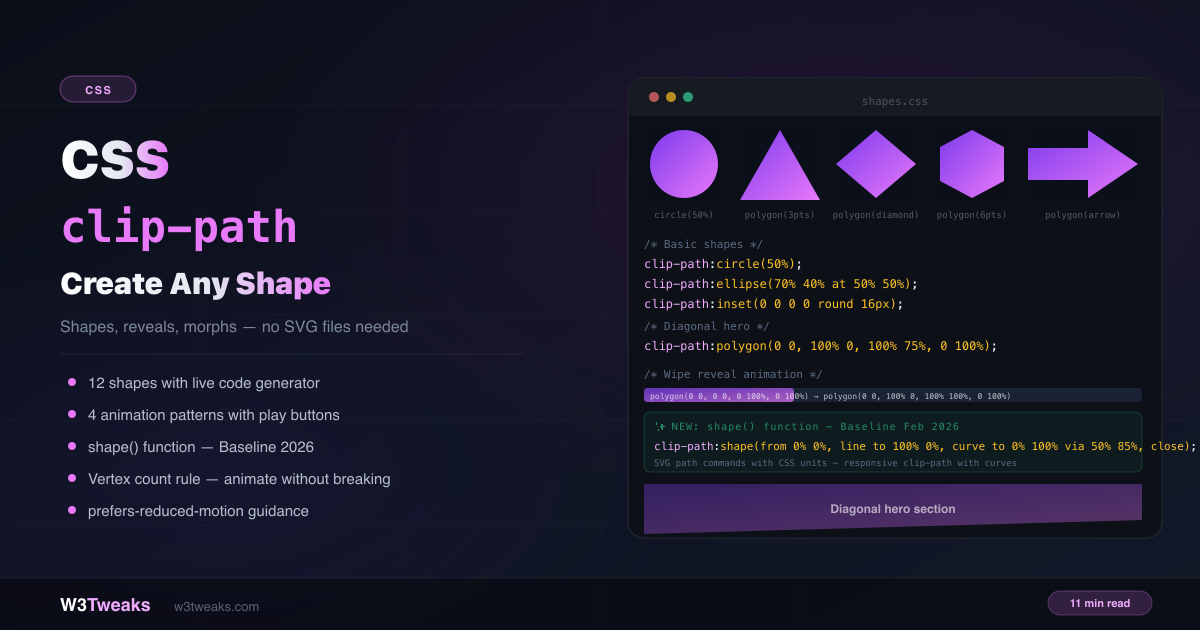The image size is (1200, 630).
Task: Click the wipe reveal progress bar
Action: 893,395
